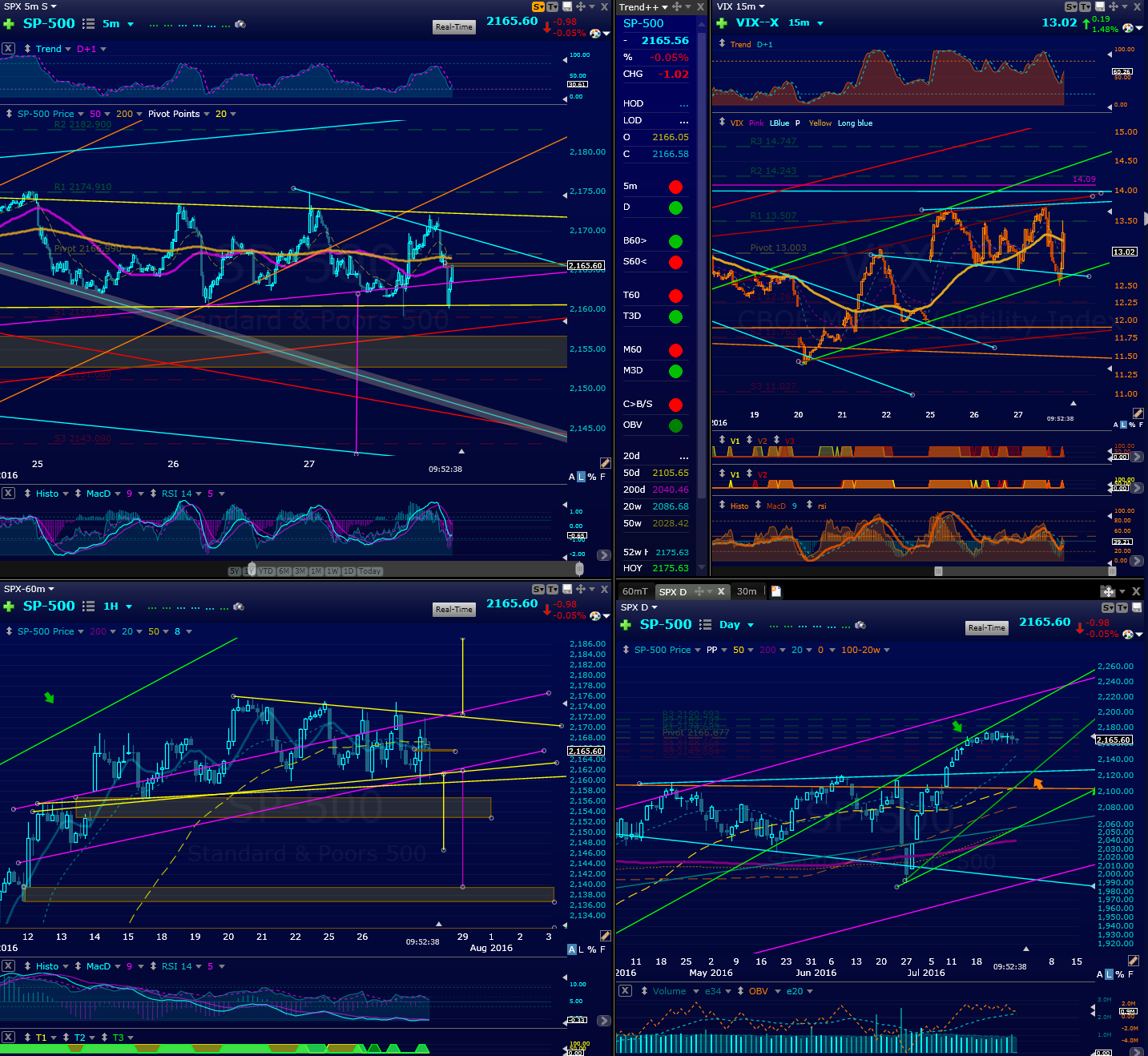Image resolution: width=1148 pixels, height=1056 pixels.
Task: Select Today range on 5m timeline bar
Action: click(370, 571)
